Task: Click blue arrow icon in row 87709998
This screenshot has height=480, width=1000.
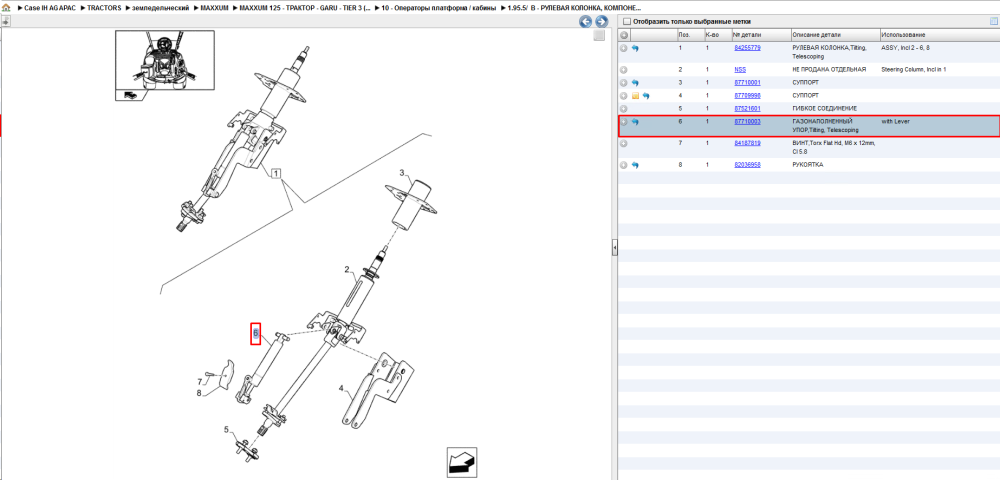Action: (x=646, y=96)
